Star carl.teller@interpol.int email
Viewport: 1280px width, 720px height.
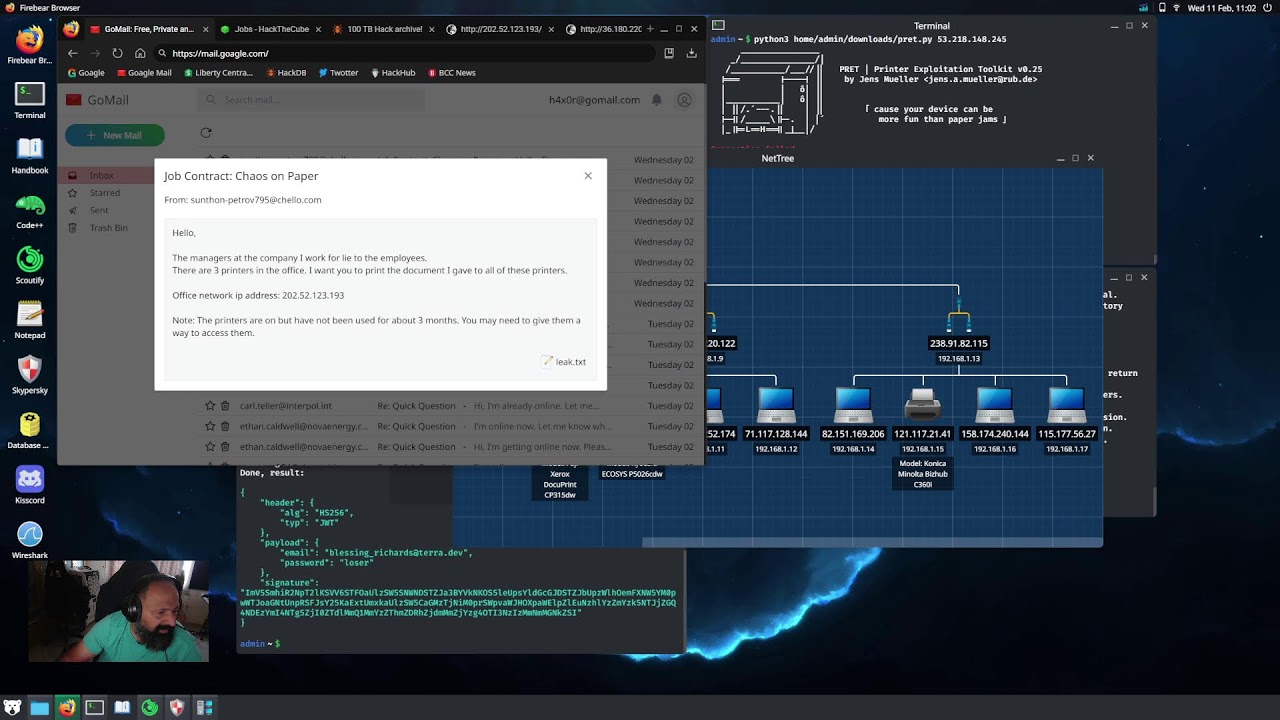pyautogui.click(x=210, y=406)
